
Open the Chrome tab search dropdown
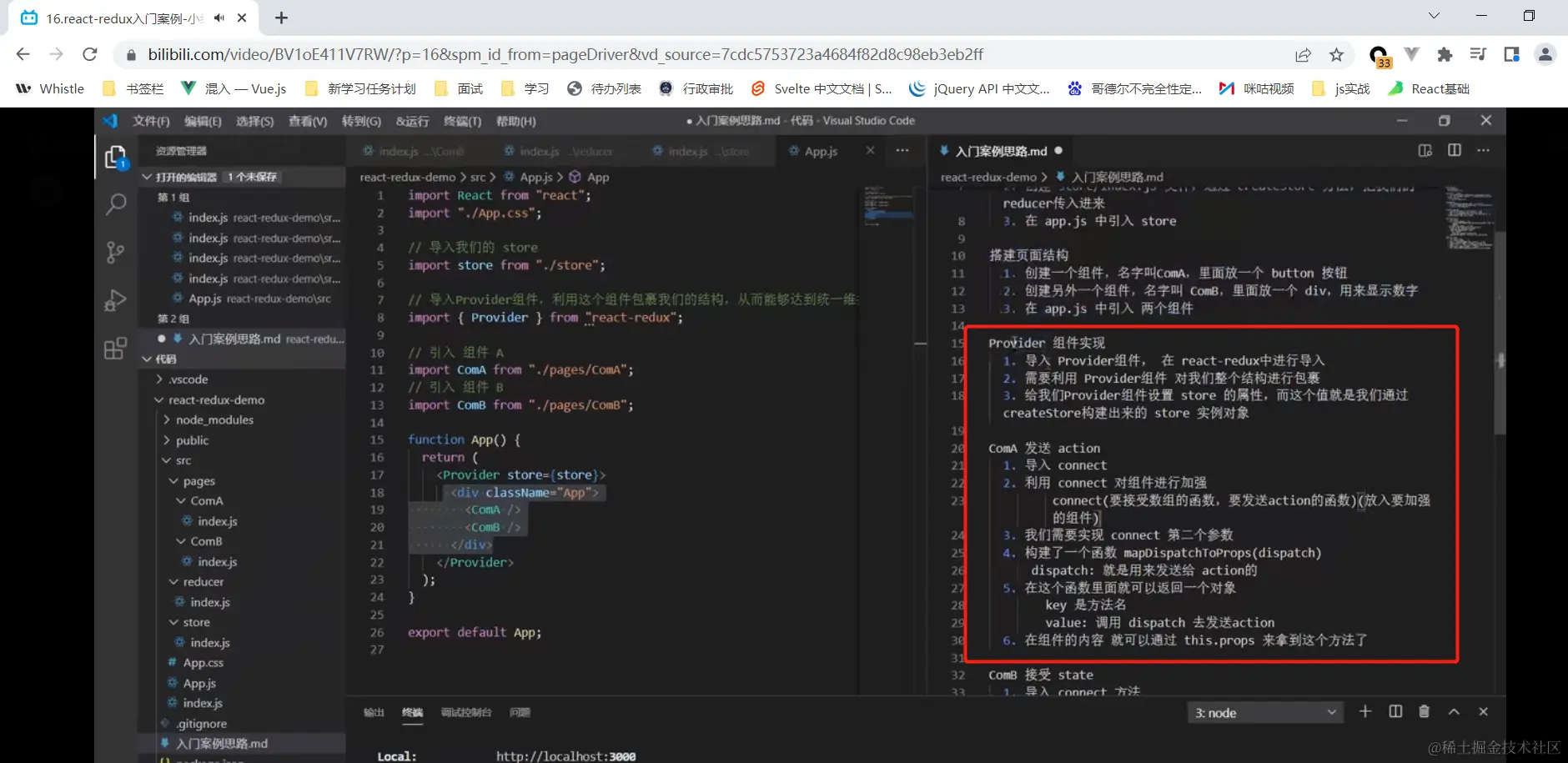tap(1434, 16)
